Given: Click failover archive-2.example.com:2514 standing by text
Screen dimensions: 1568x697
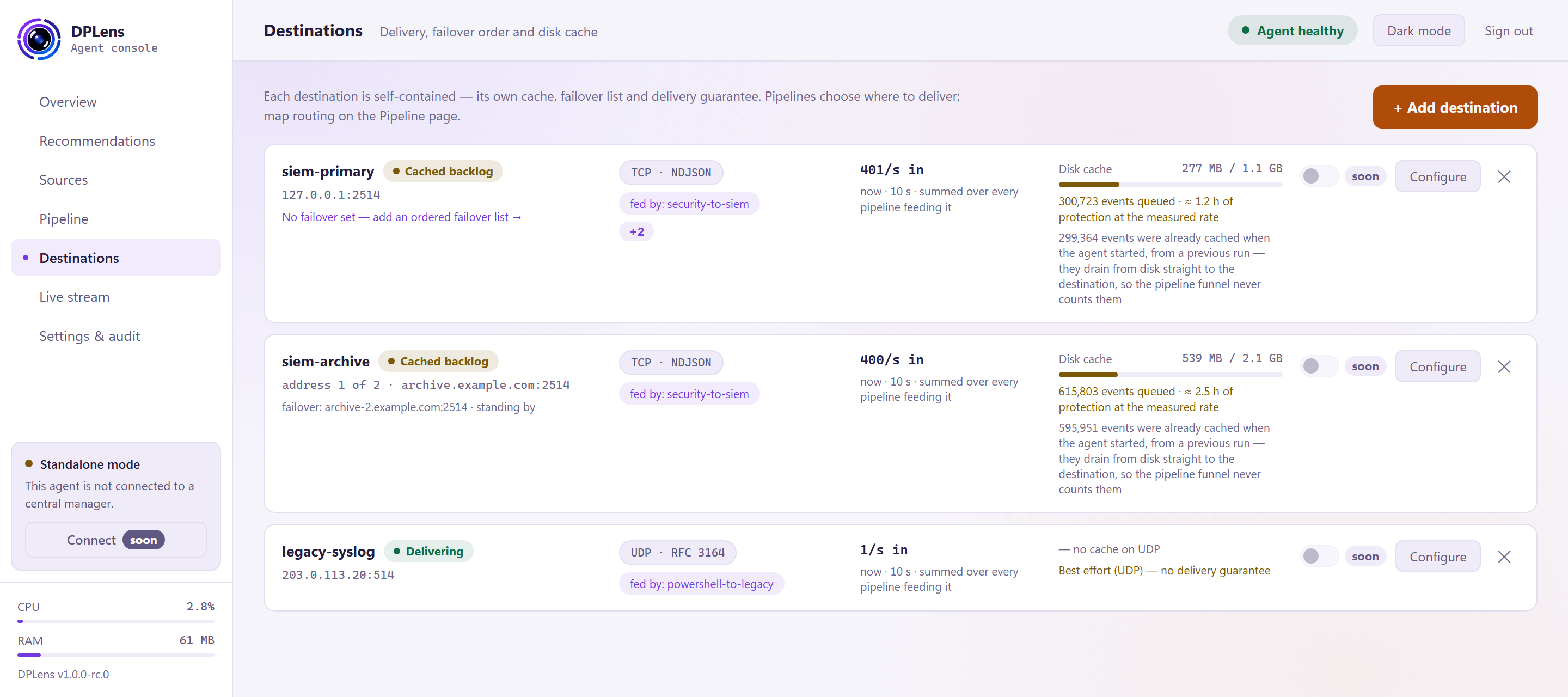Looking at the screenshot, I should click(408, 407).
